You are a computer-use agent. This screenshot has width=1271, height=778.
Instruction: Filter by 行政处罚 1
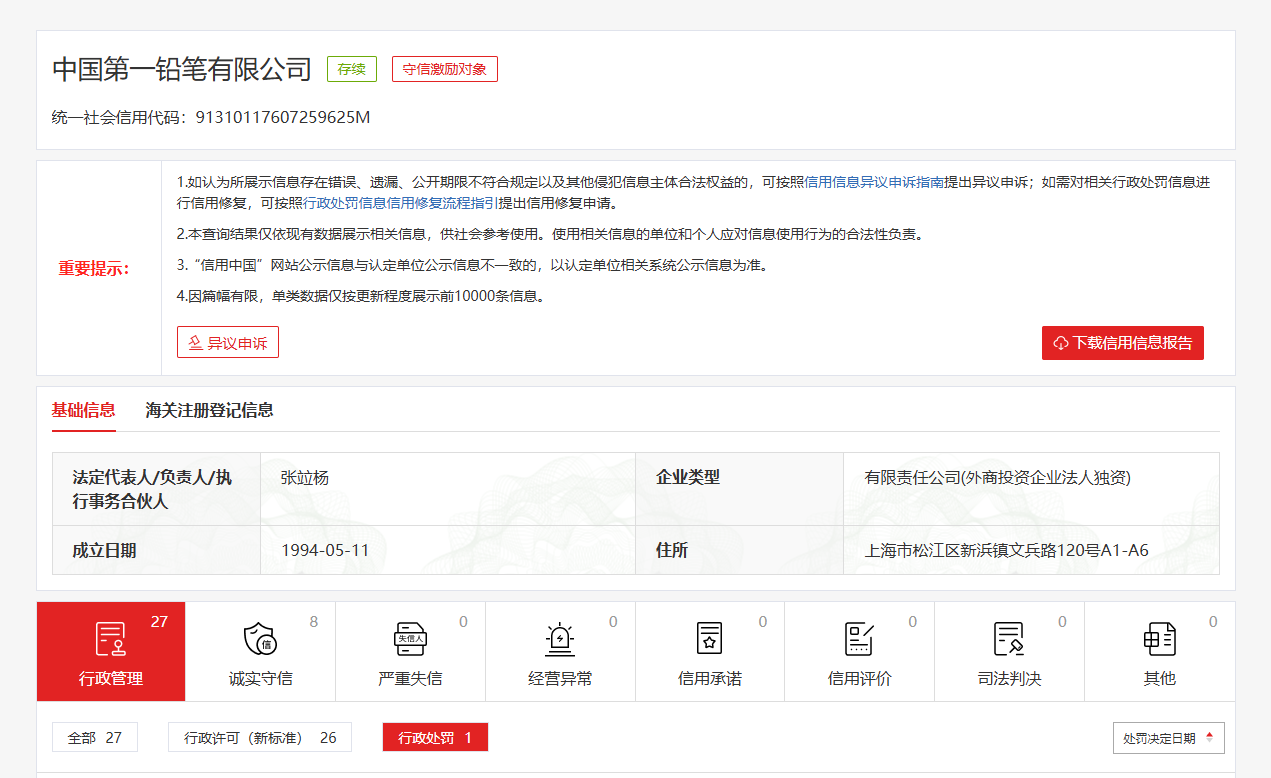coord(435,738)
